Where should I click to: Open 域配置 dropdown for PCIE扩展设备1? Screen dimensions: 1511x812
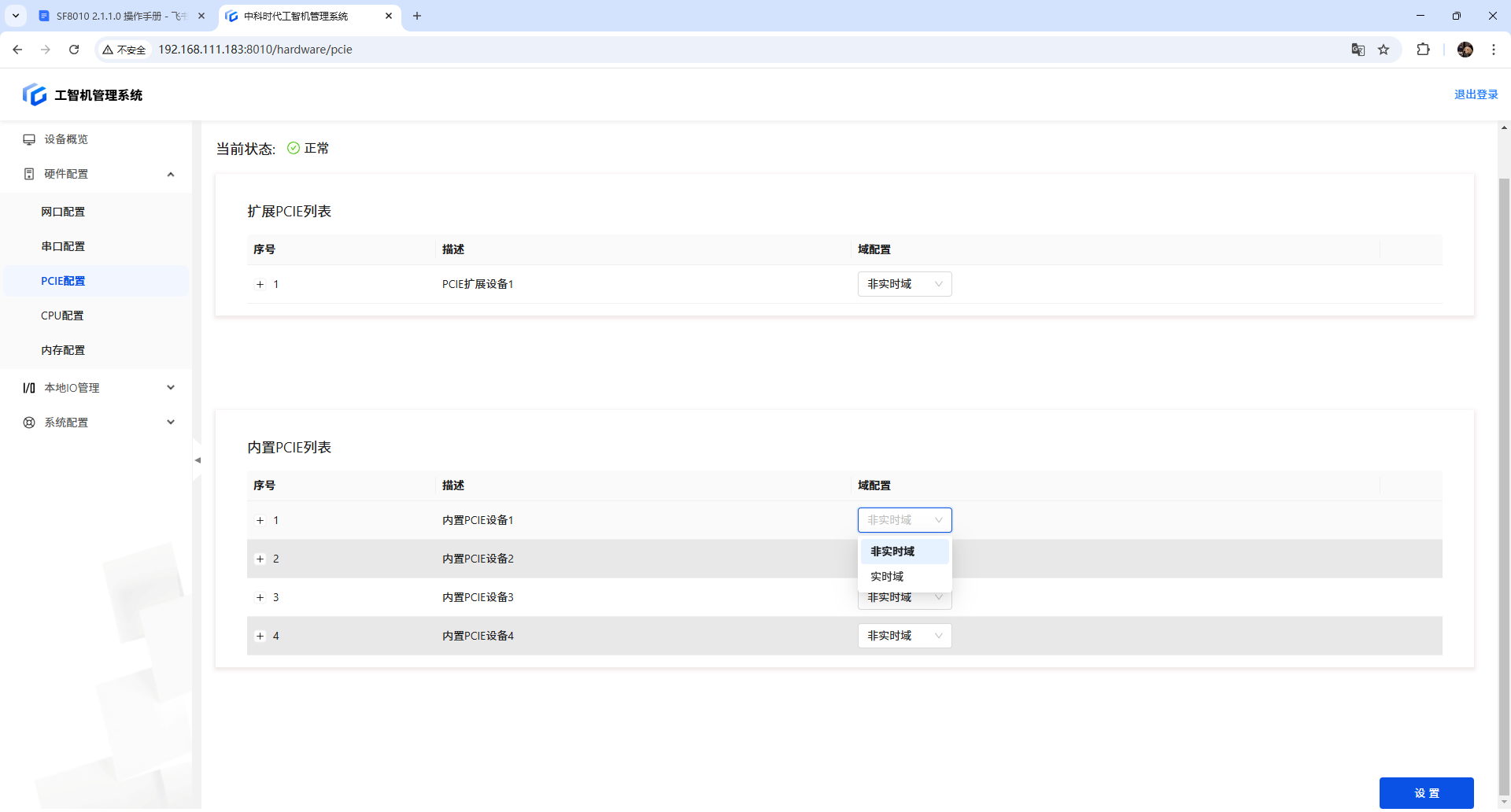904,284
